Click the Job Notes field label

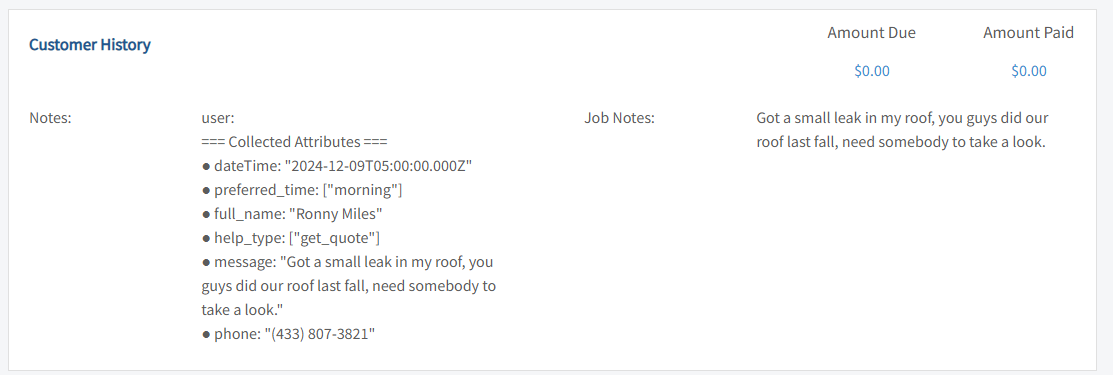pos(619,118)
